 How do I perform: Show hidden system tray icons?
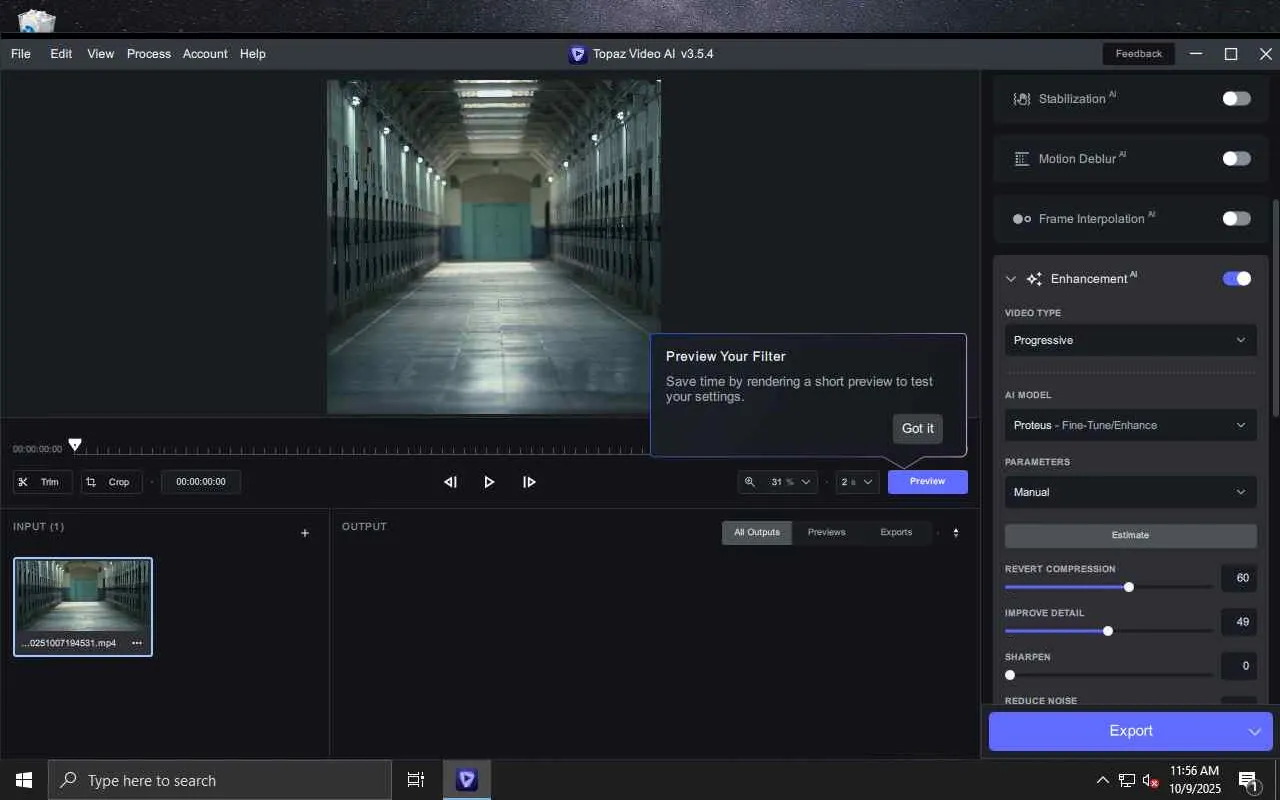tap(1103, 780)
